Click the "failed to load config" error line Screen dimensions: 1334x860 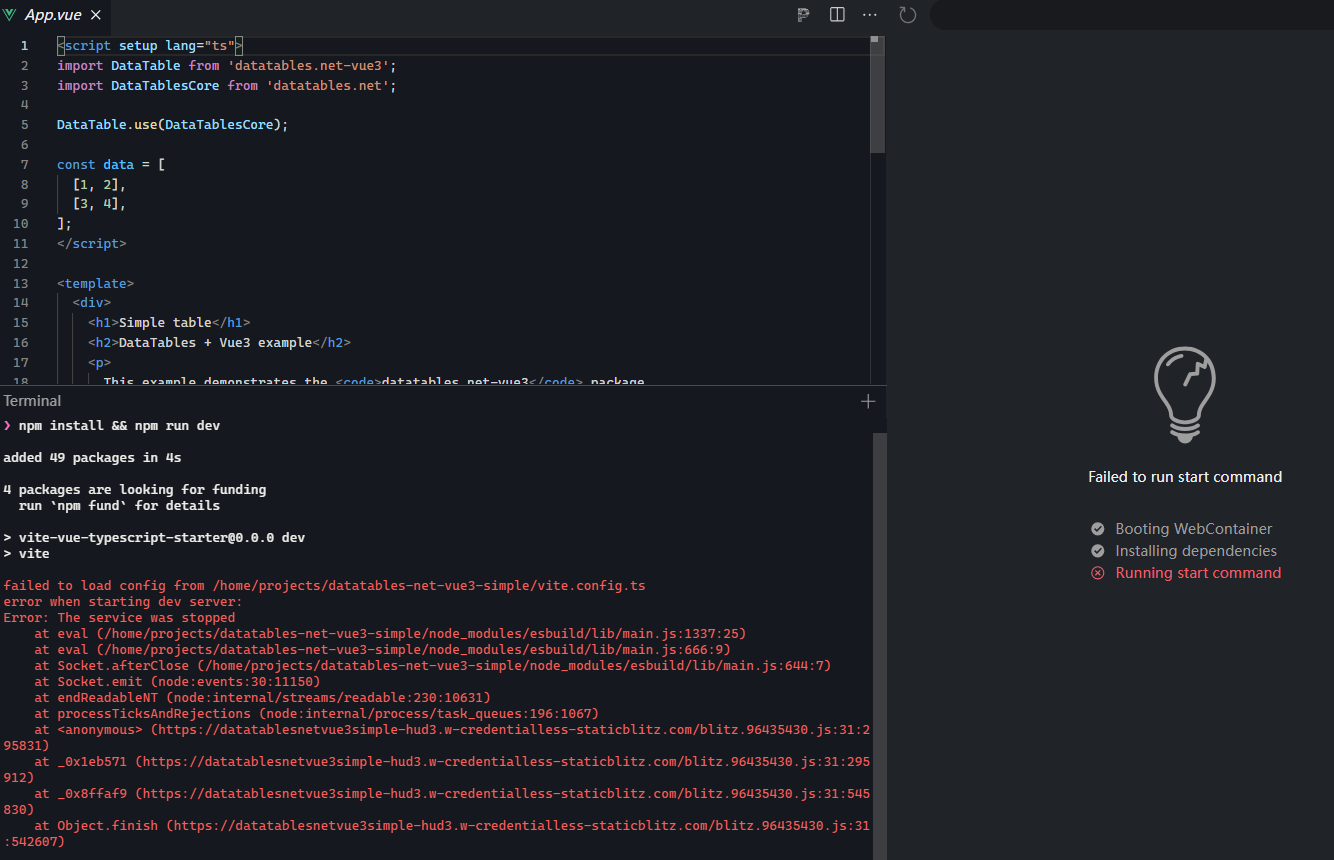click(x=324, y=586)
